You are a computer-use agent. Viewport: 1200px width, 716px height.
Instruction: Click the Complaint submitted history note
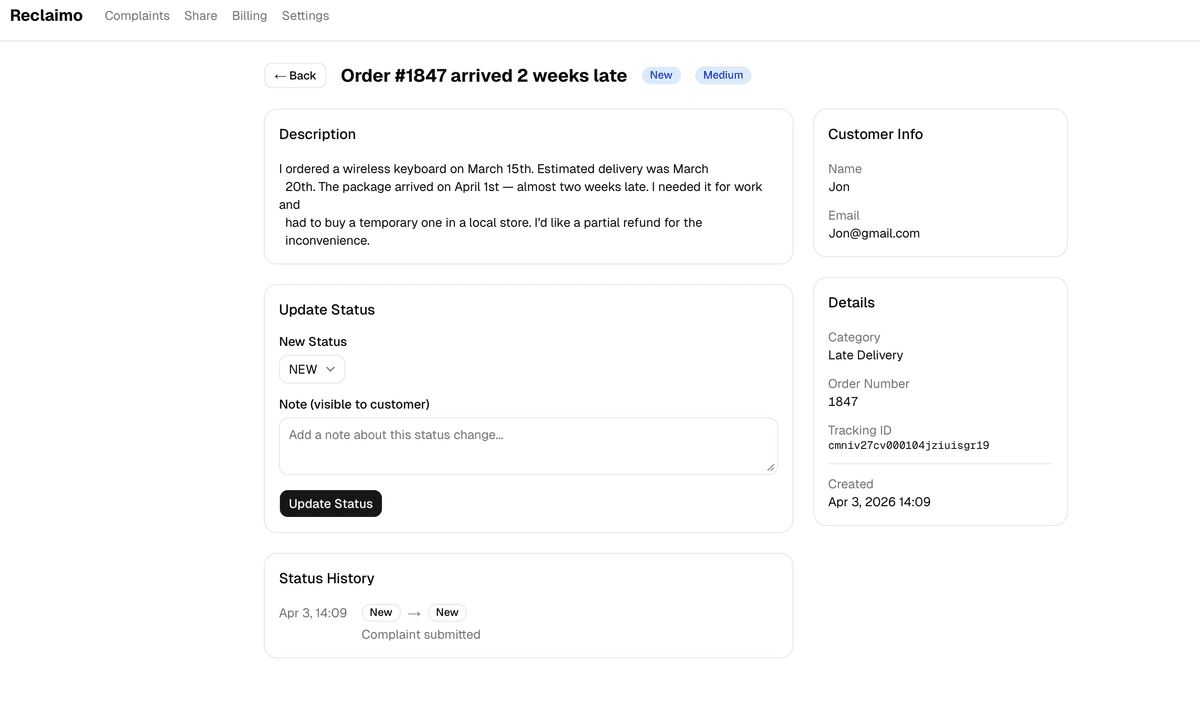point(421,634)
